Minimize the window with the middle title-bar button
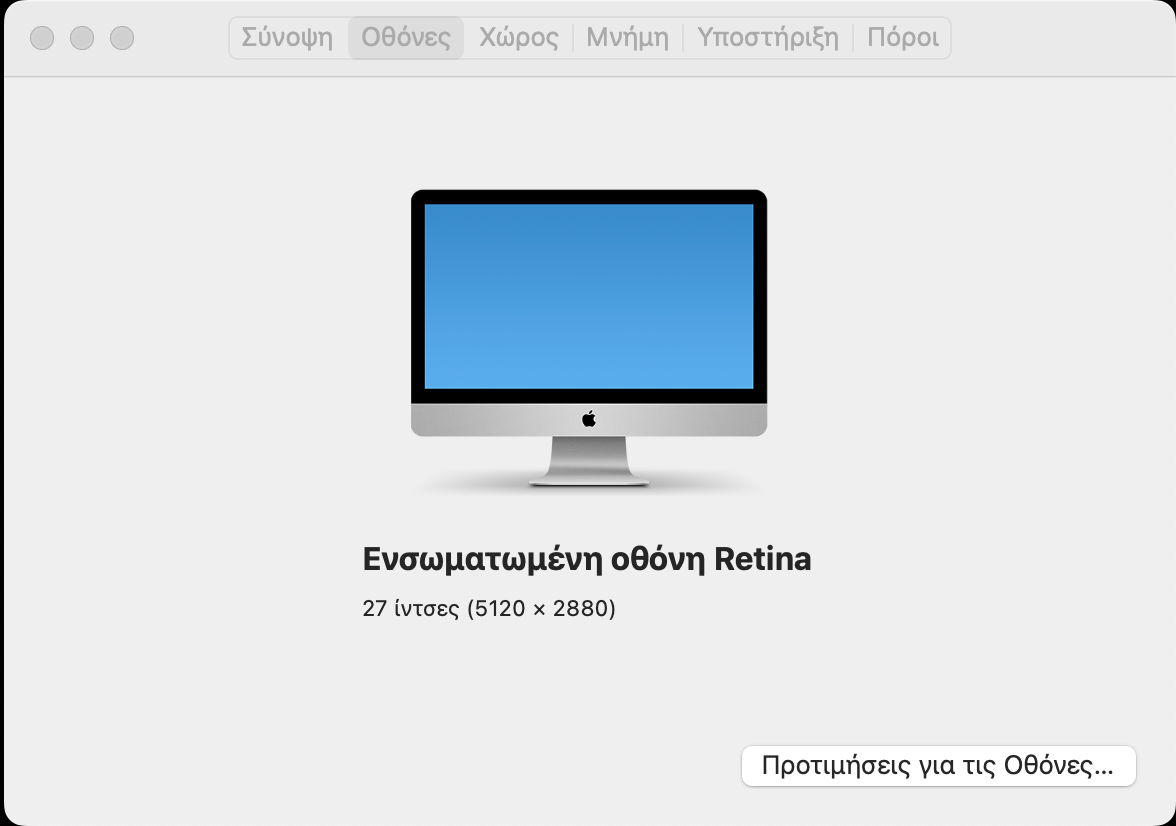1176x826 pixels. tap(82, 38)
